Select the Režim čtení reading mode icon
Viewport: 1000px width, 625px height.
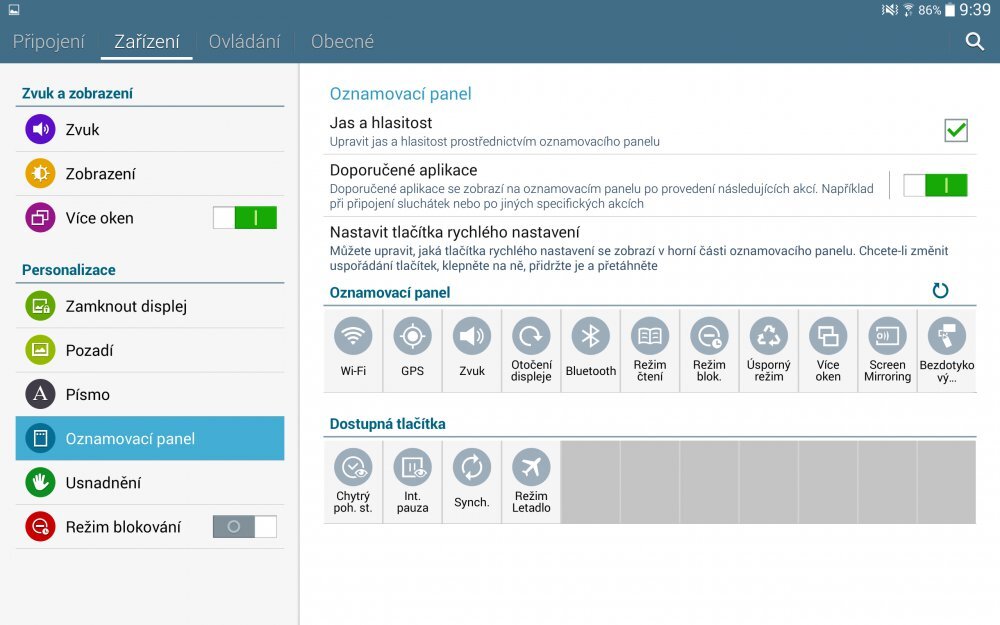[x=650, y=336]
